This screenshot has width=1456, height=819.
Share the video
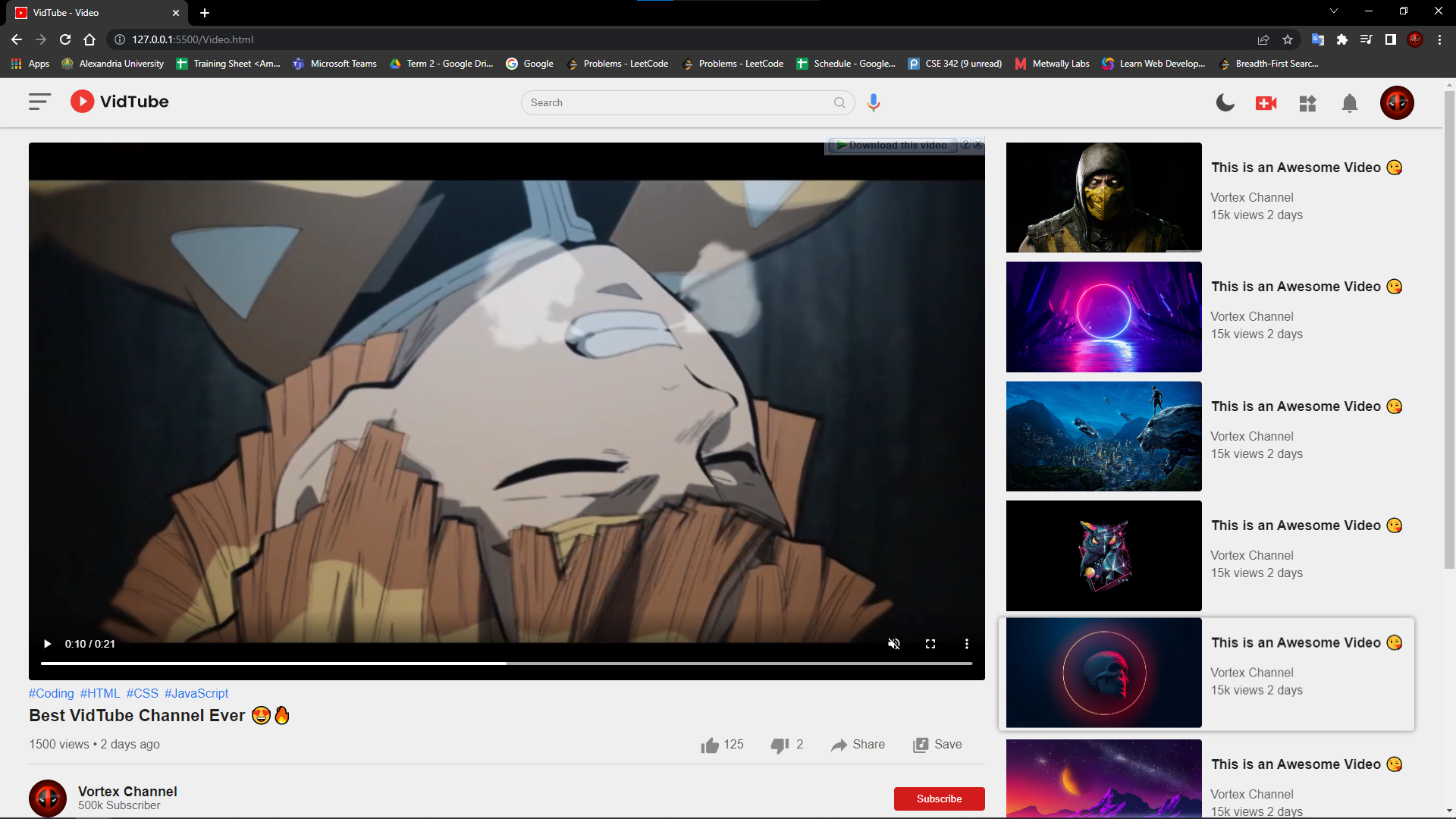[858, 745]
